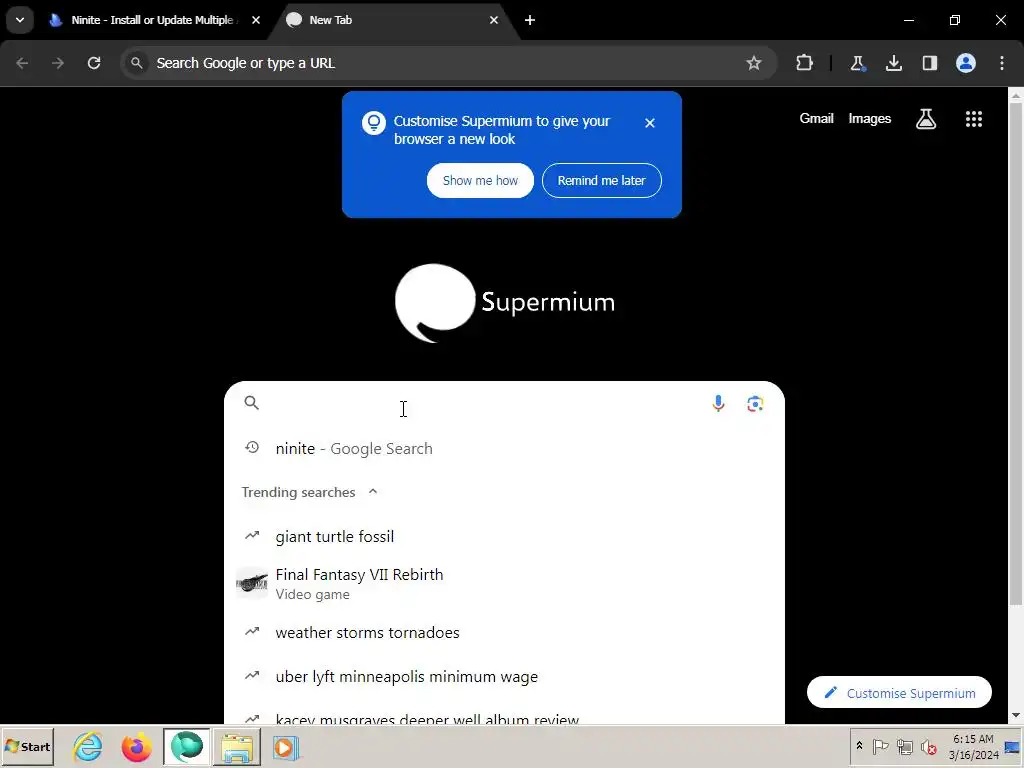
Task: Switch to the Ninite tab
Action: [154, 20]
